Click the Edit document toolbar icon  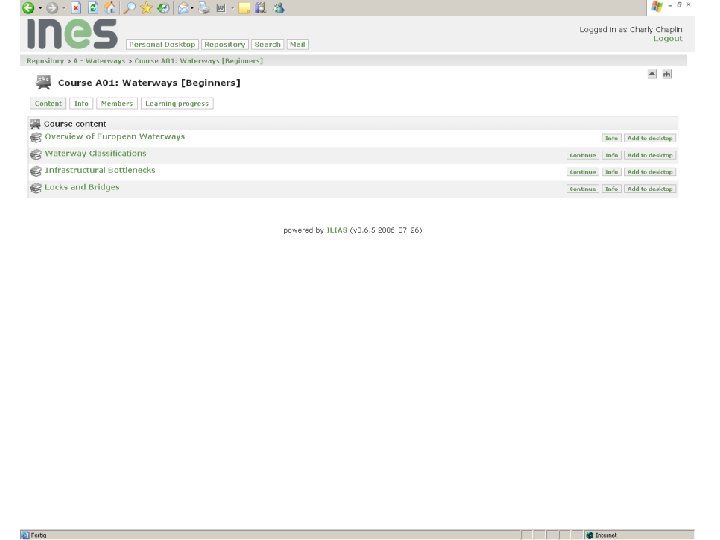tap(221, 8)
